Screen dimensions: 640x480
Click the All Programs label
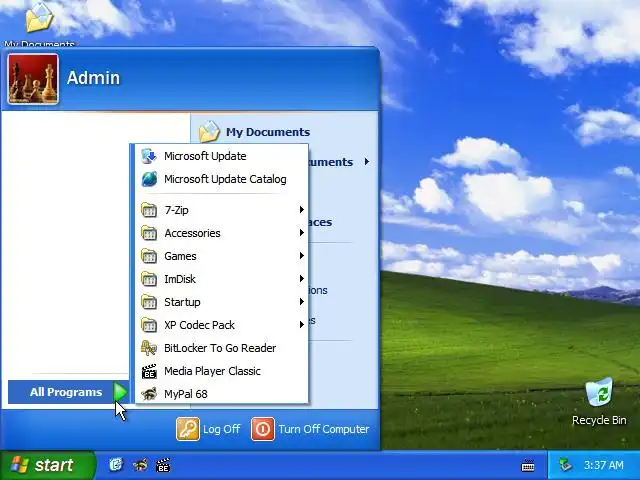click(x=66, y=392)
